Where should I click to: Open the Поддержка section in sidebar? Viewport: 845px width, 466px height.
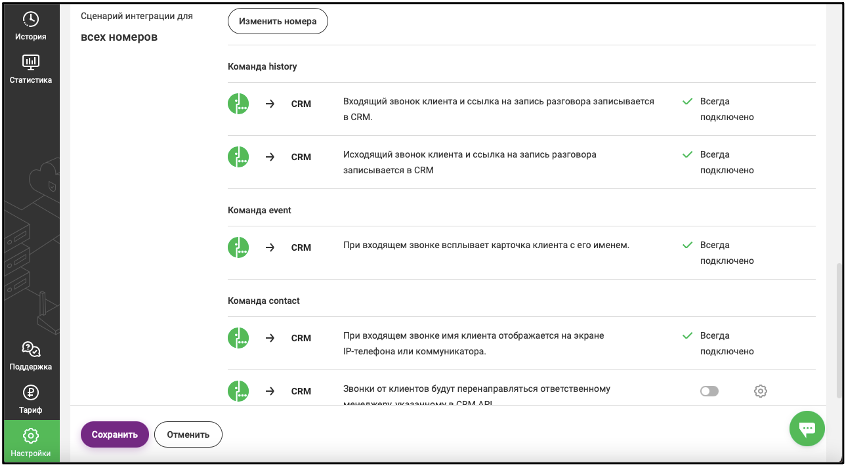coord(31,356)
